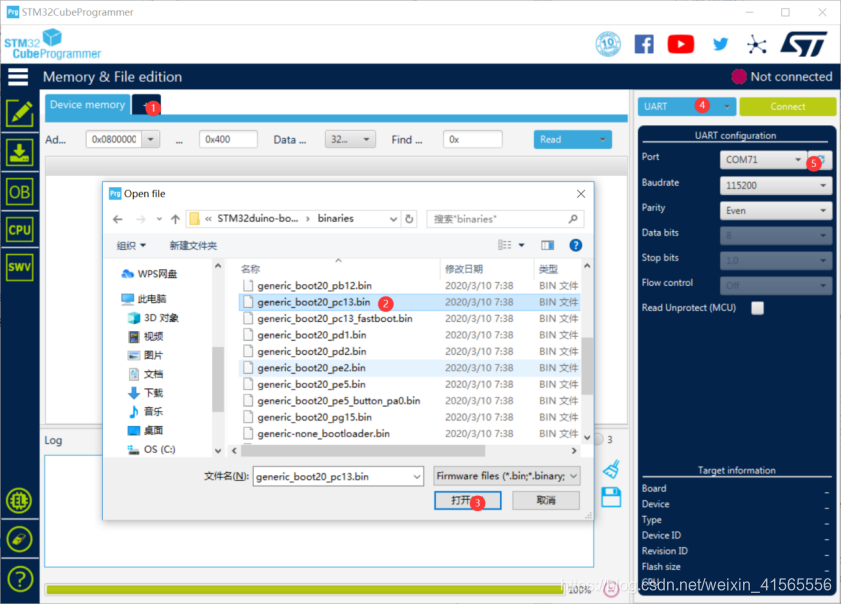Click the ST community network icon
The image size is (842, 604).
(x=757, y=45)
